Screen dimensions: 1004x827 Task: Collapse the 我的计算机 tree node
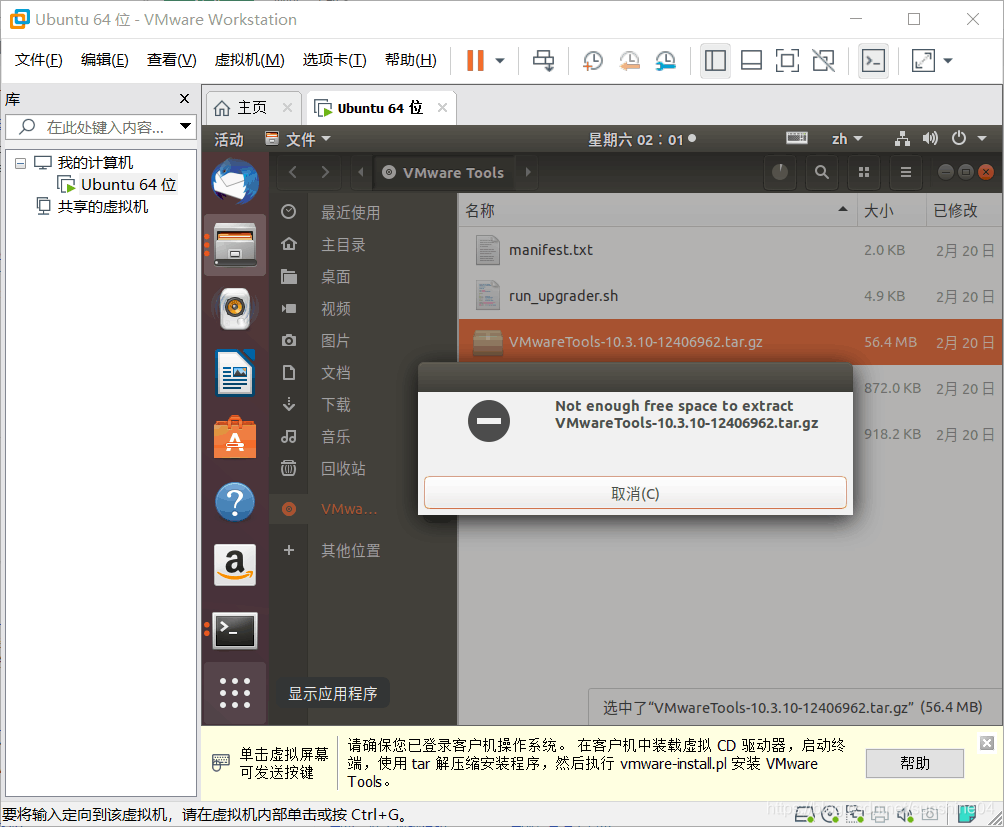20,163
